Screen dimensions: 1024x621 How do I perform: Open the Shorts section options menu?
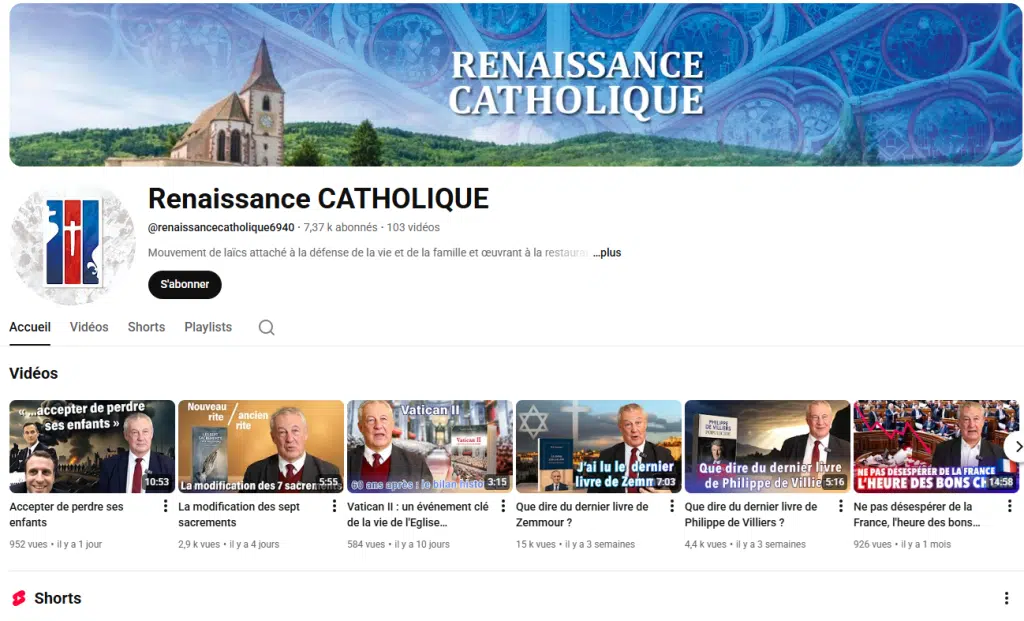pyautogui.click(x=1006, y=598)
